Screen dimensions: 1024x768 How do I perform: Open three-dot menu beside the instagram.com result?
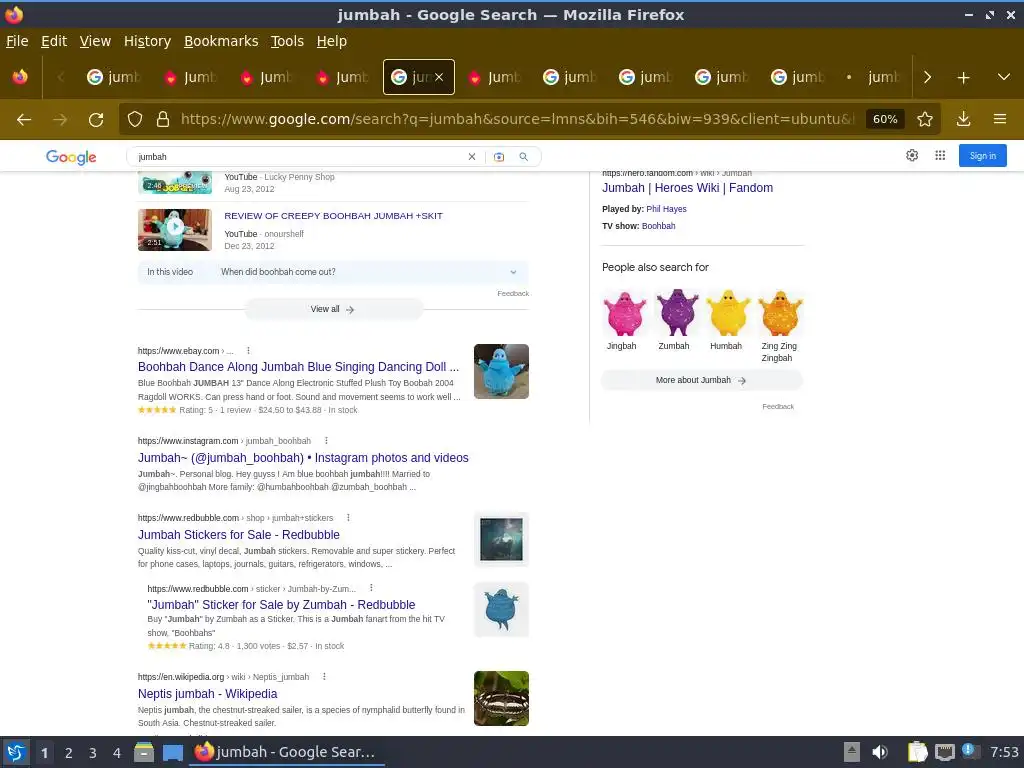point(327,441)
